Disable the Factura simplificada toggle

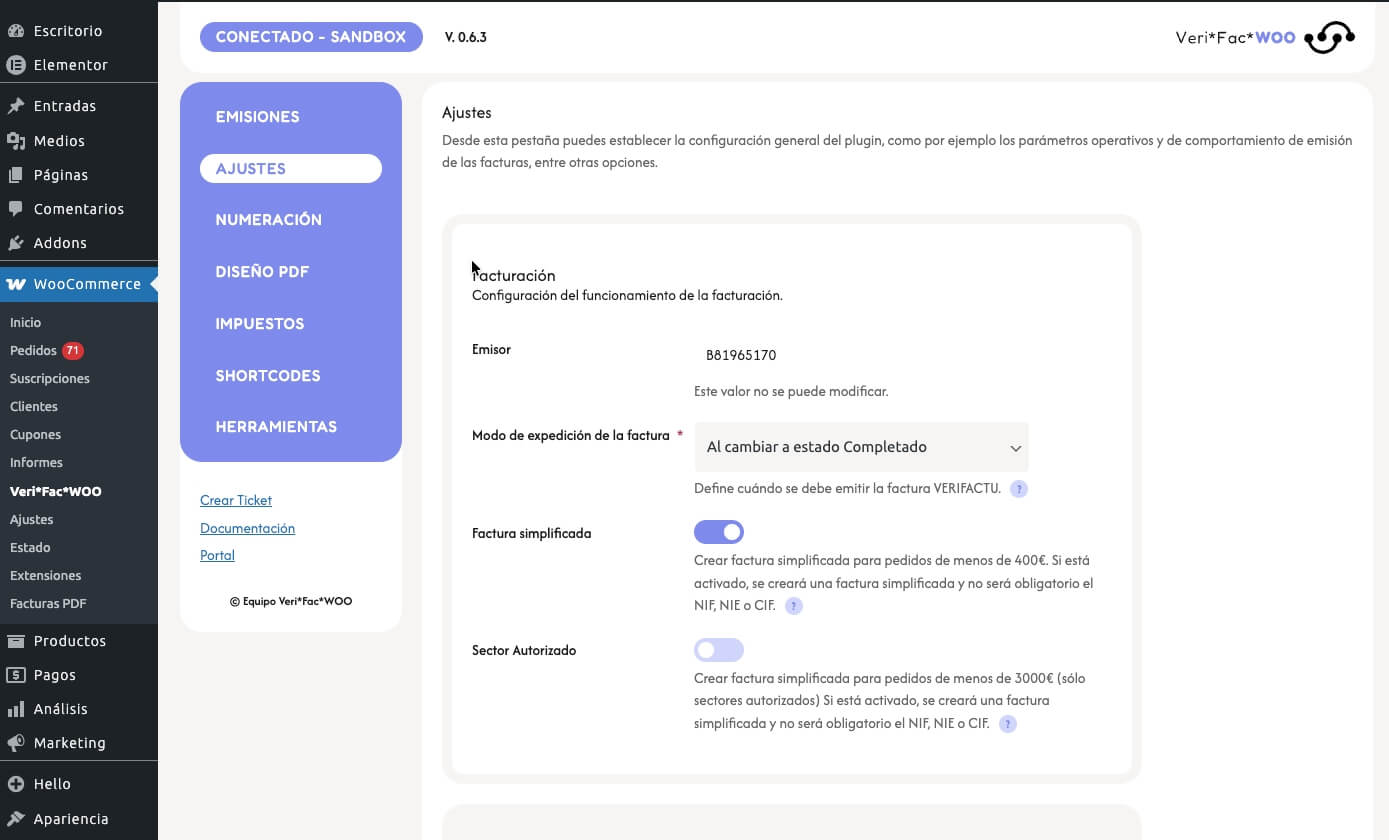click(x=719, y=532)
